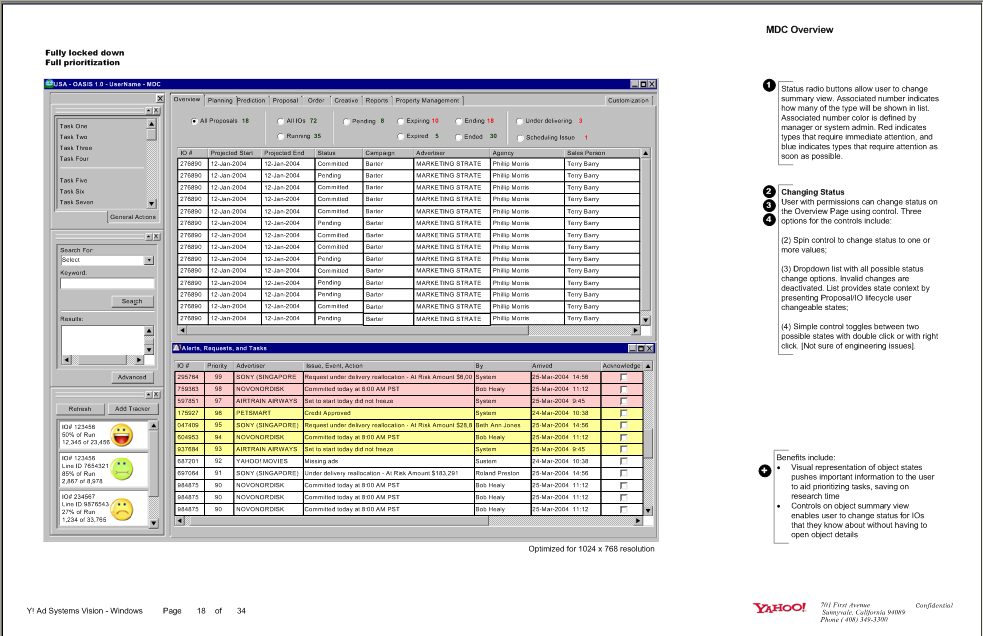Click numbered callout circle 2 next to Changing Status
The width and height of the screenshot is (983, 636).
[768, 192]
